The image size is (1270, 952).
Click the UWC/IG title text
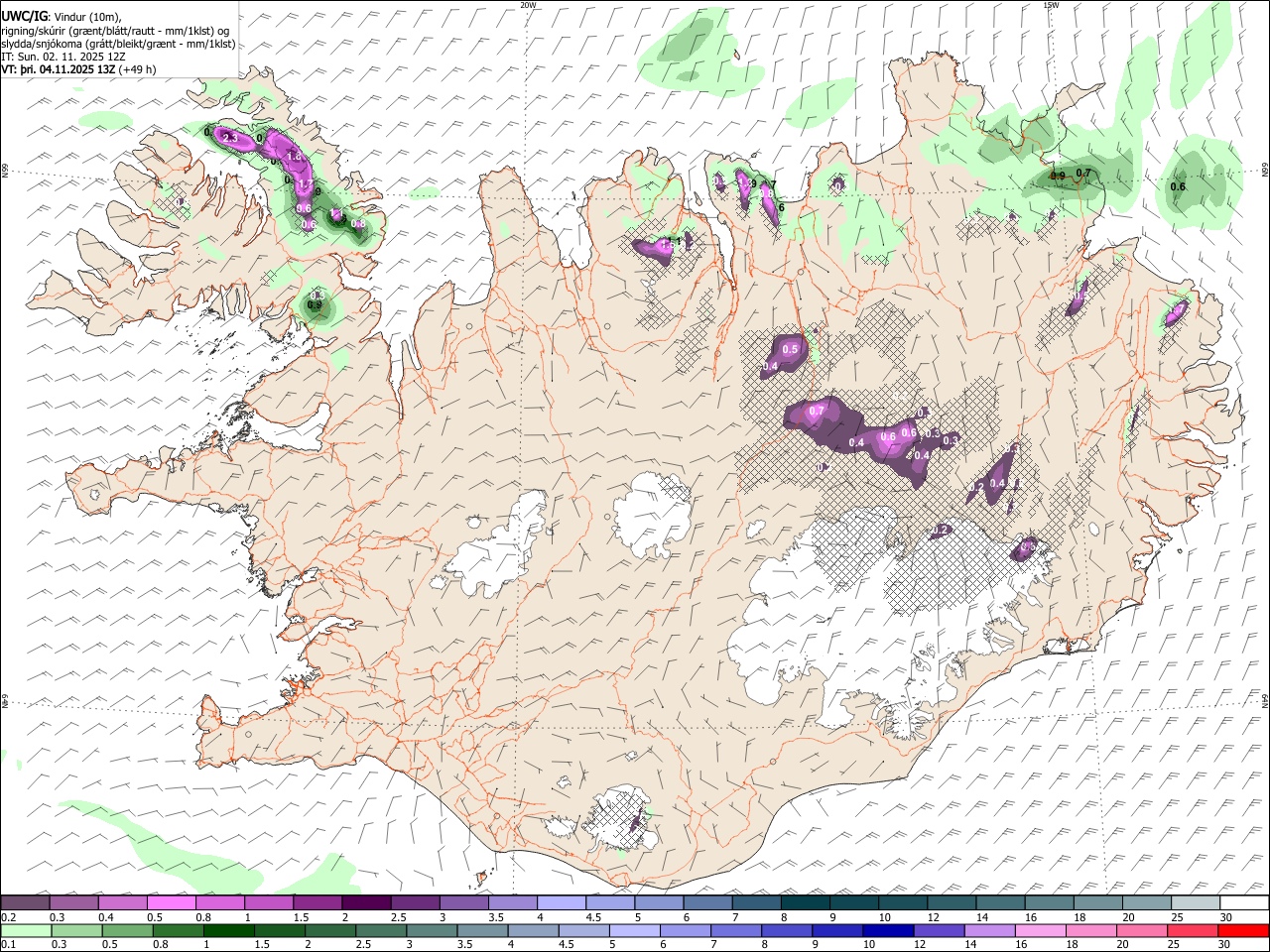click(24, 16)
